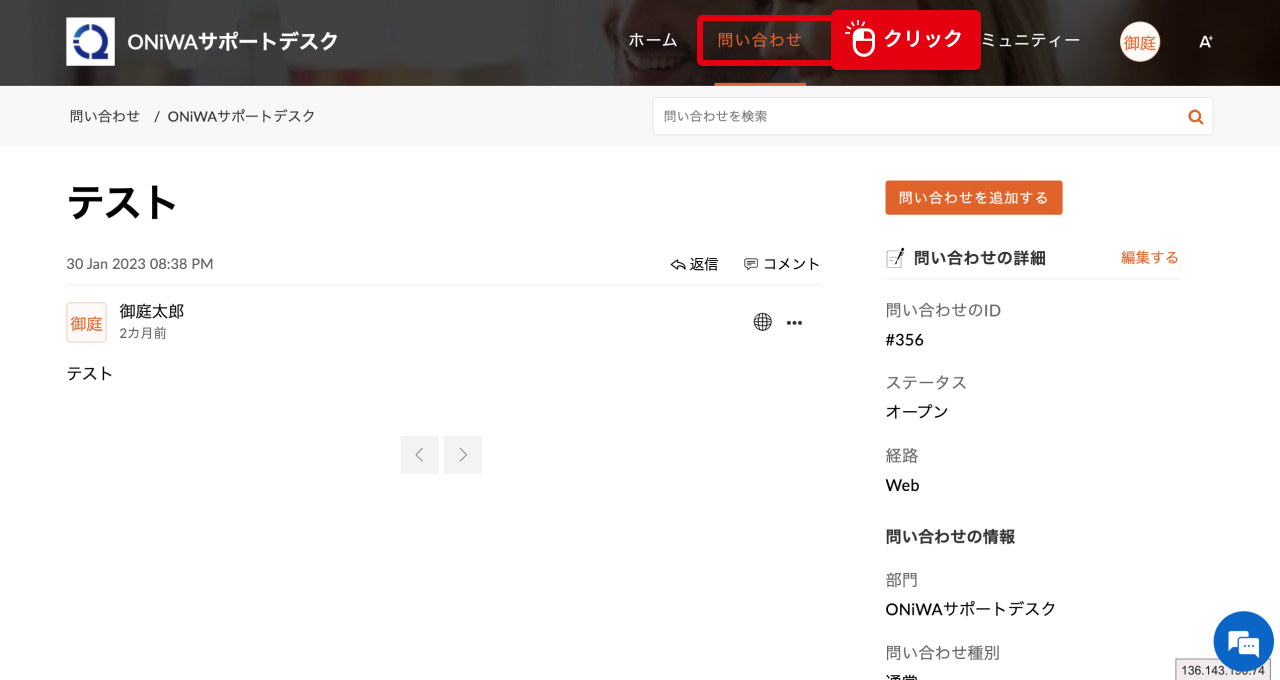Open the live chat bubble

(1243, 641)
